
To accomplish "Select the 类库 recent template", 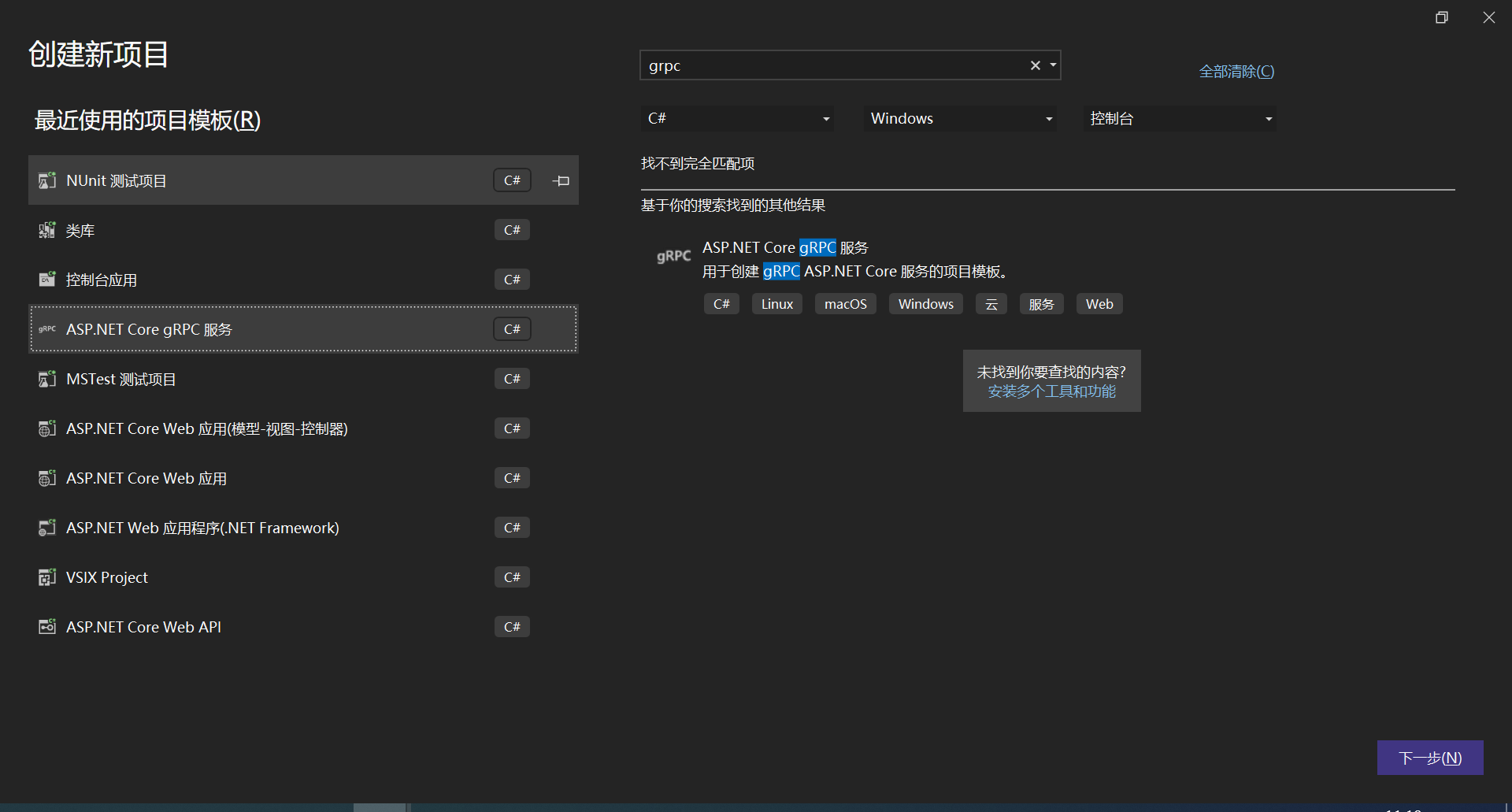I will tap(303, 230).
